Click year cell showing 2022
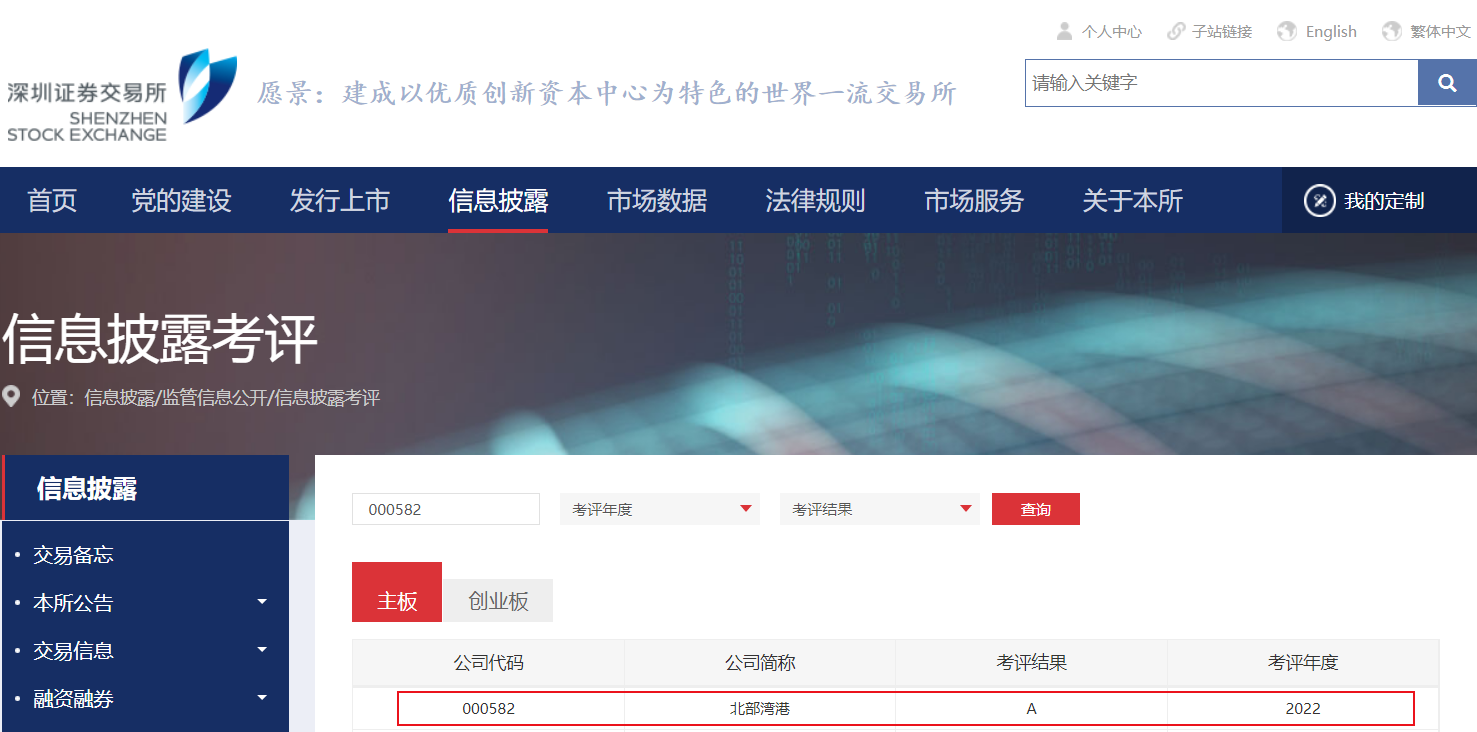This screenshot has height=732, width=1477. pyautogui.click(x=1303, y=708)
